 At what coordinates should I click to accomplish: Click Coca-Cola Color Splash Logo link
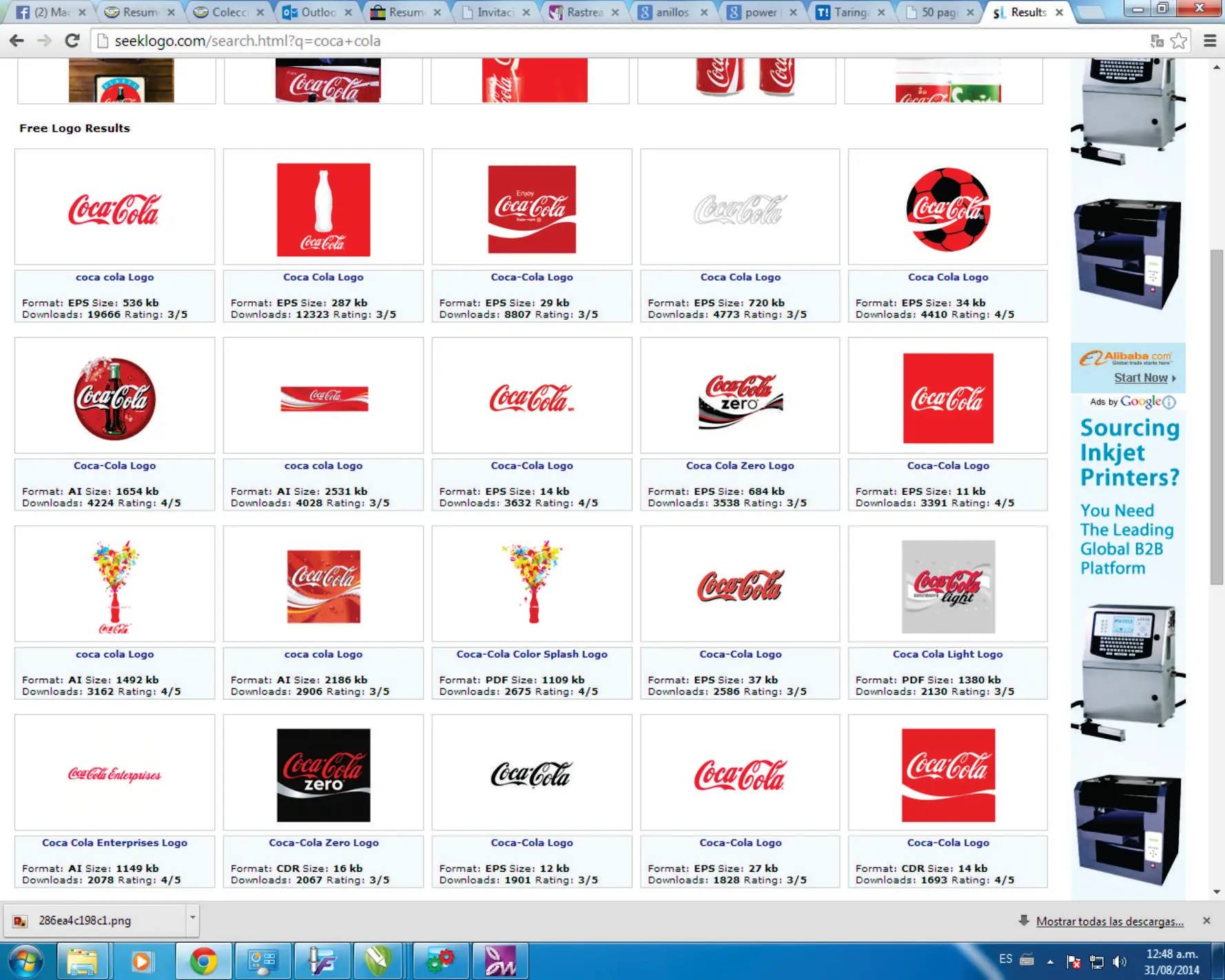(532, 655)
